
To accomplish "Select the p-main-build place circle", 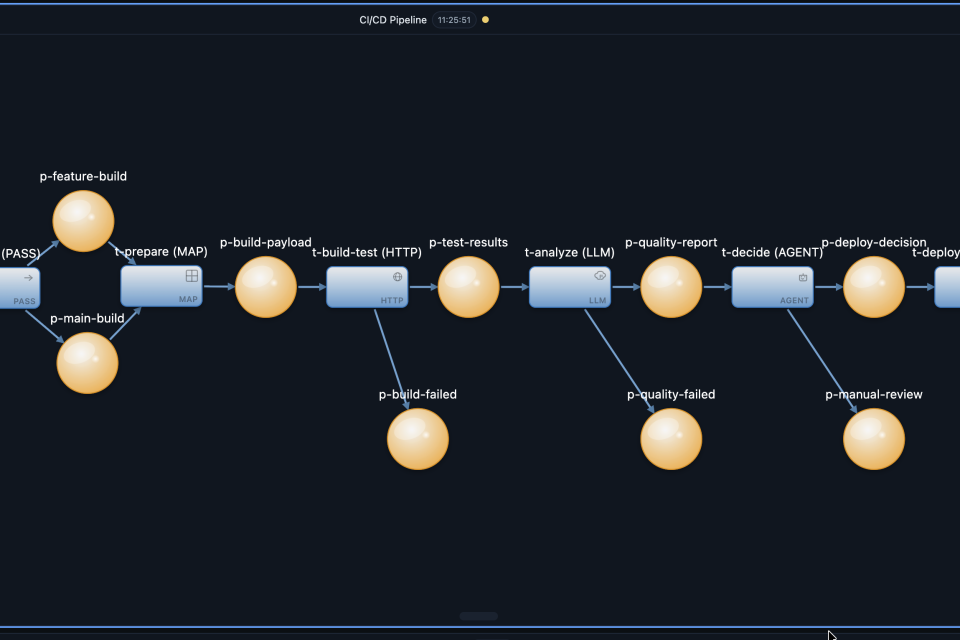I will click(87, 363).
